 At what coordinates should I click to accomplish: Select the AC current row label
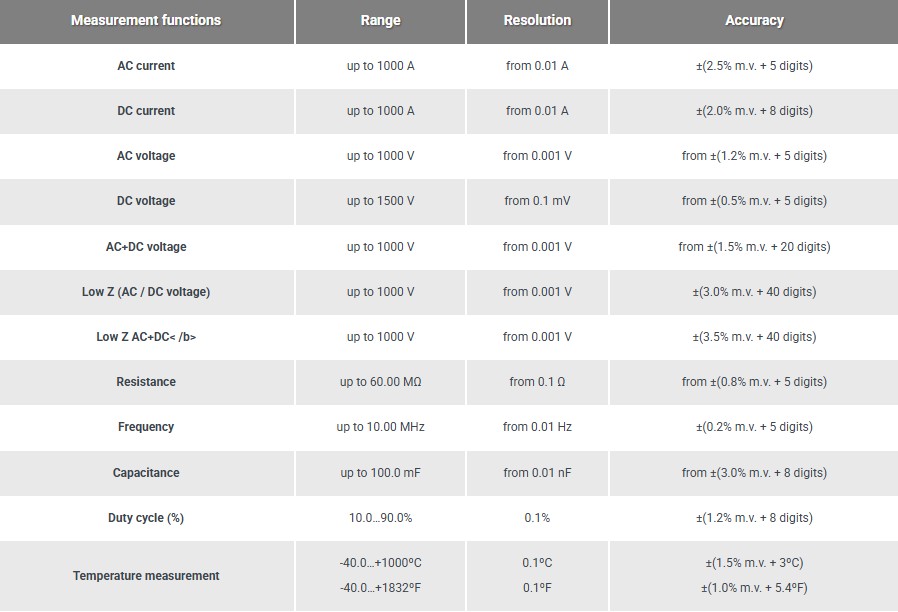point(146,66)
